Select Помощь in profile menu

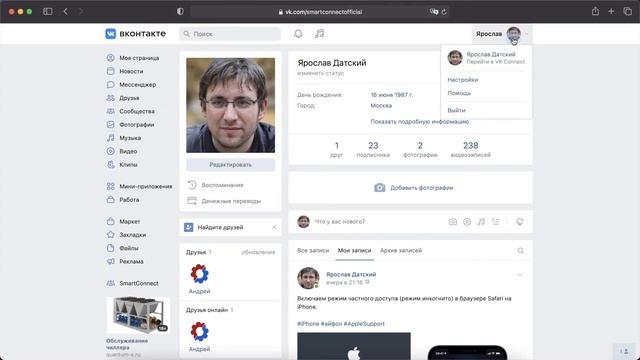459,93
